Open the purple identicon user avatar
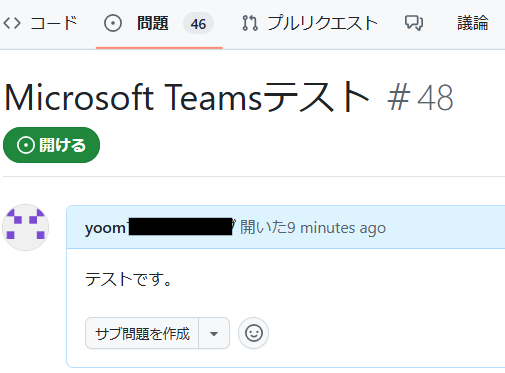The width and height of the screenshot is (505, 373). pyautogui.click(x=26, y=227)
